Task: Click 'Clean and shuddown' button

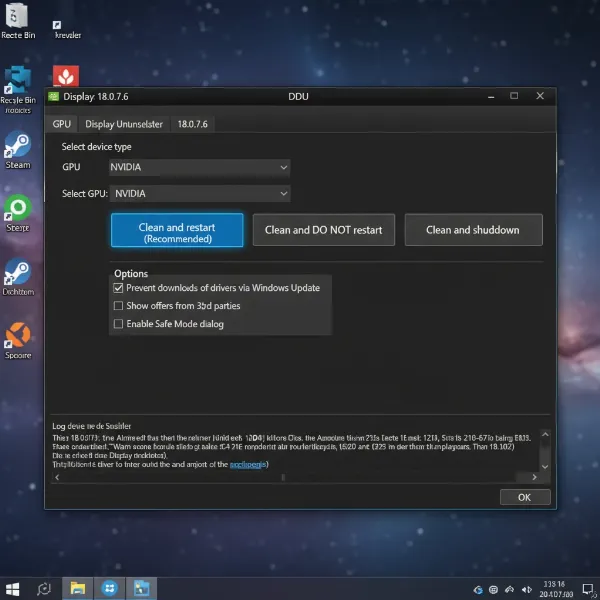Action: point(473,230)
